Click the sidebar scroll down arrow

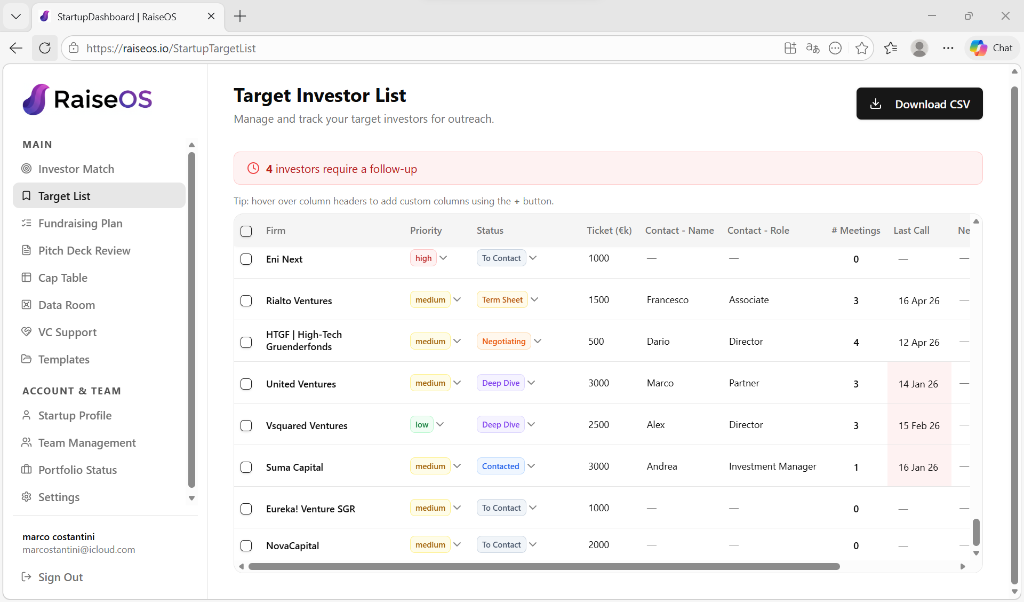click(191, 498)
